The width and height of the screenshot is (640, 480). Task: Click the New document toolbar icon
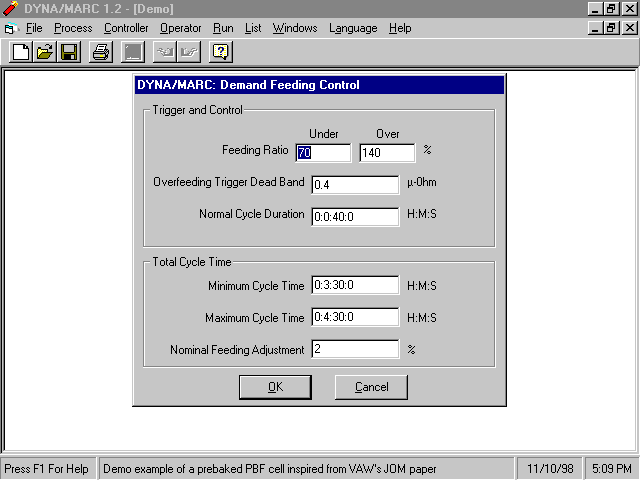pyautogui.click(x=21, y=52)
